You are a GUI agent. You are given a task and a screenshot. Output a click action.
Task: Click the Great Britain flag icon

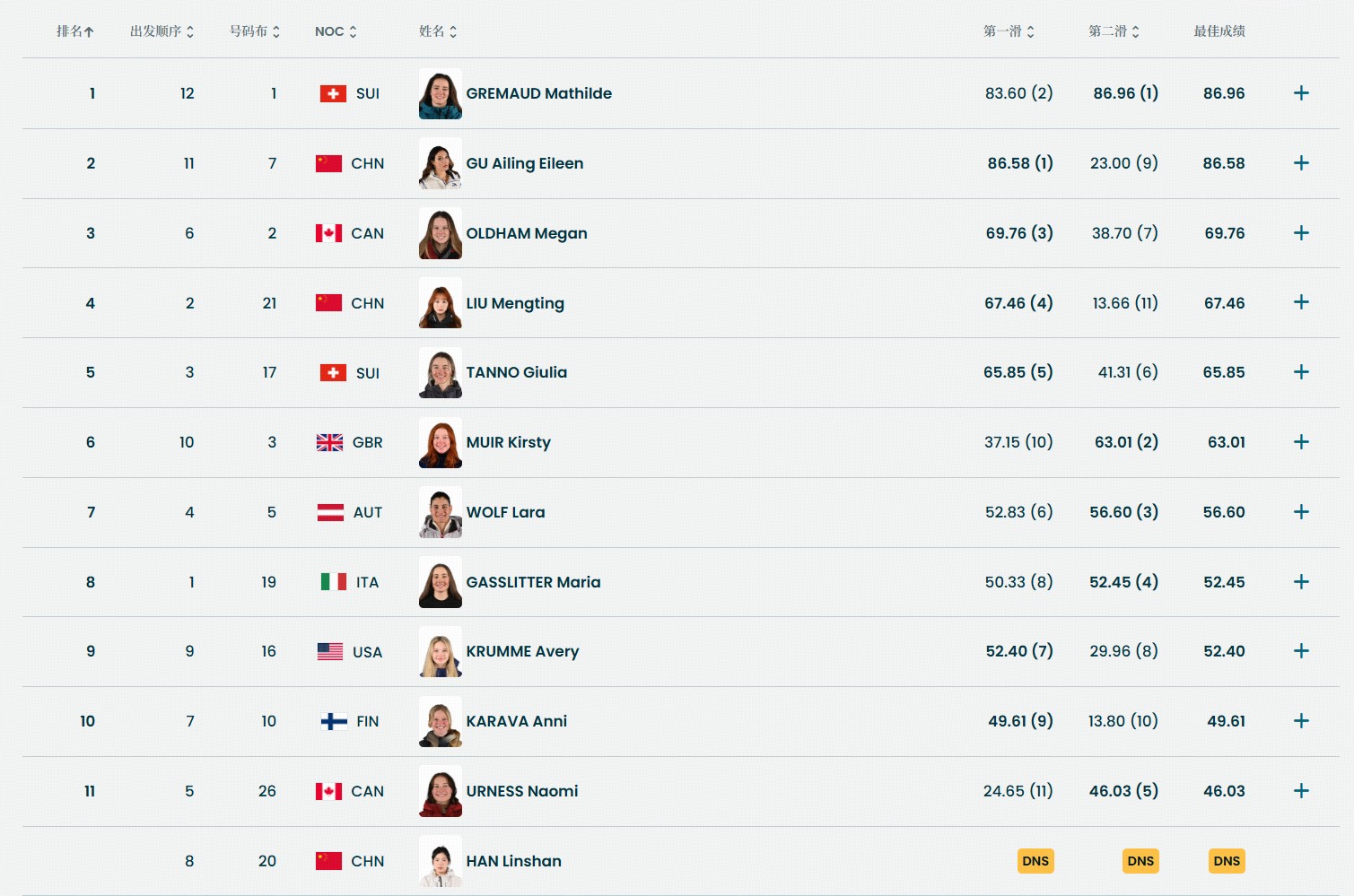329,442
